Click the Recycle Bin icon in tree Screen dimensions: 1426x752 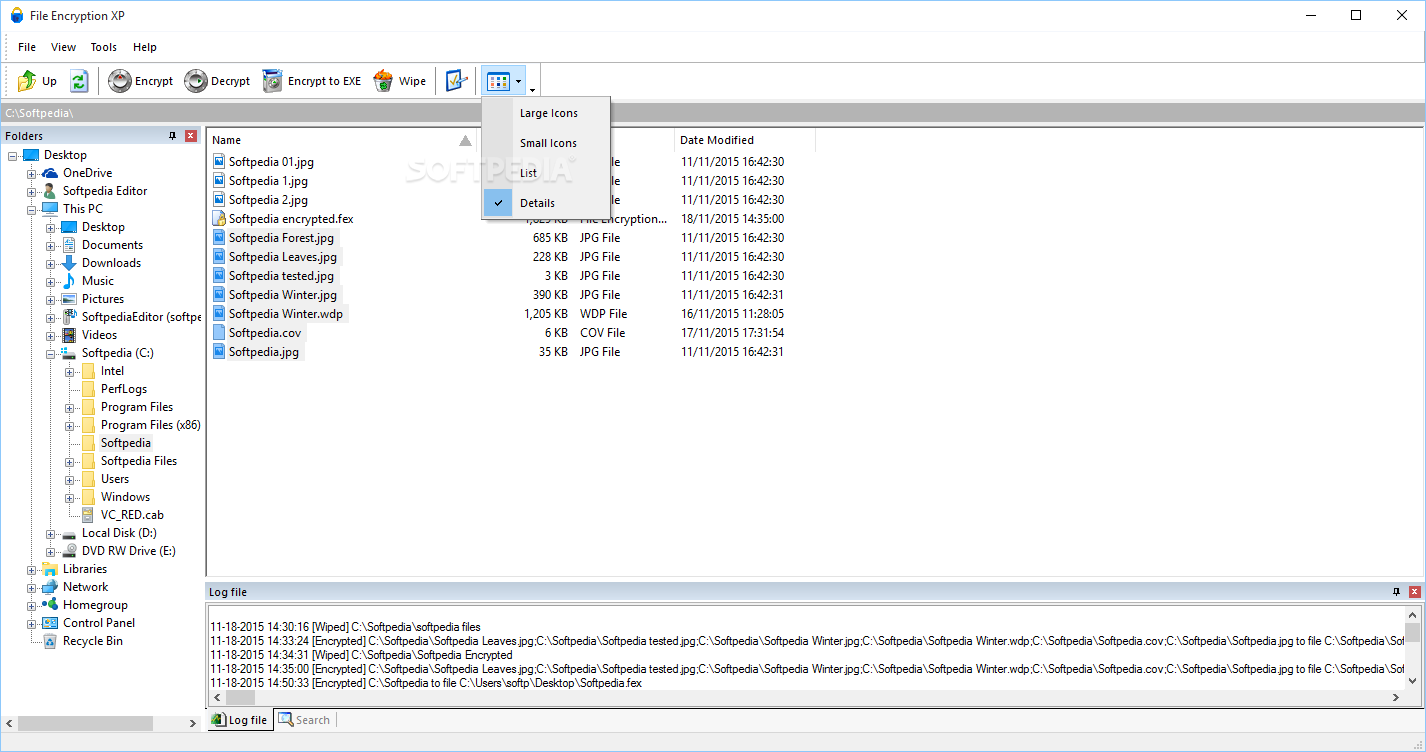(x=50, y=641)
